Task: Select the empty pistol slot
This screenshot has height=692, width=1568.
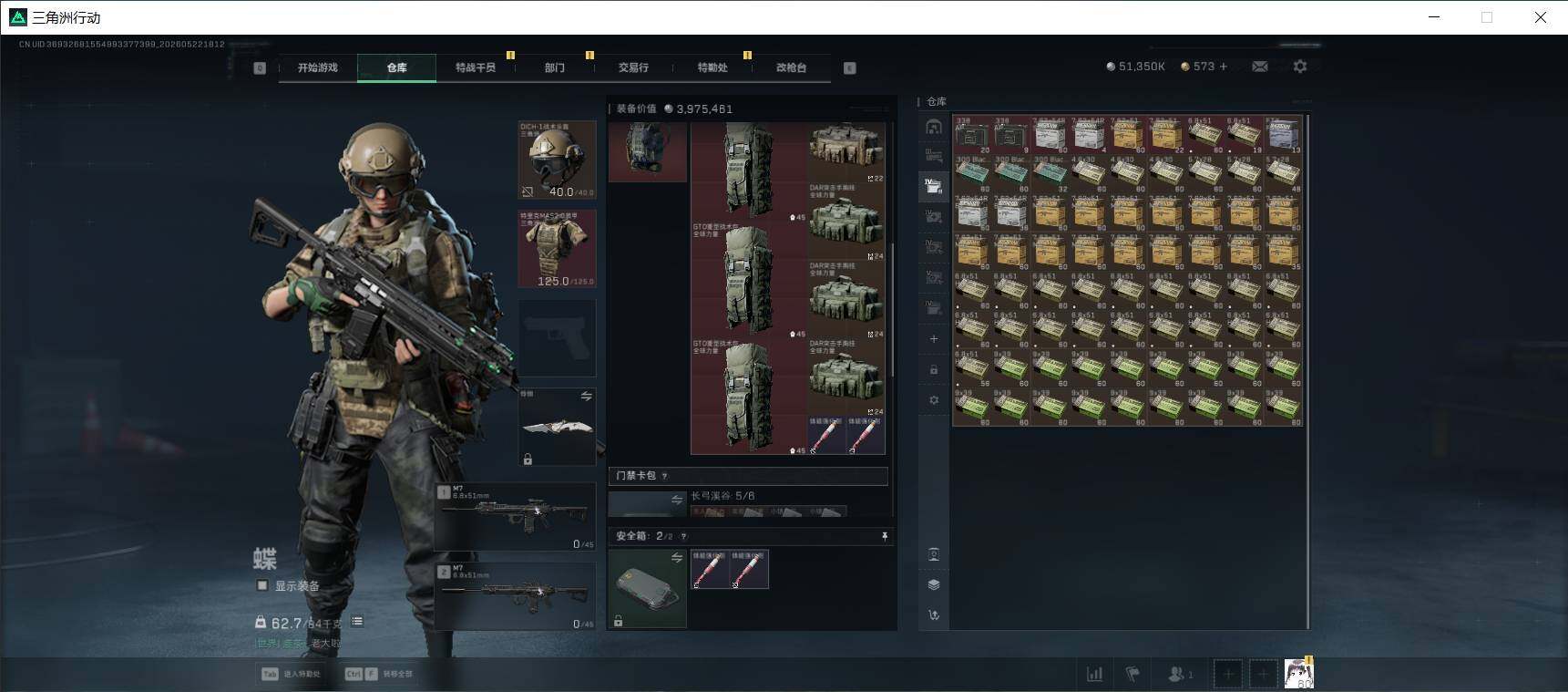Action: [558, 338]
